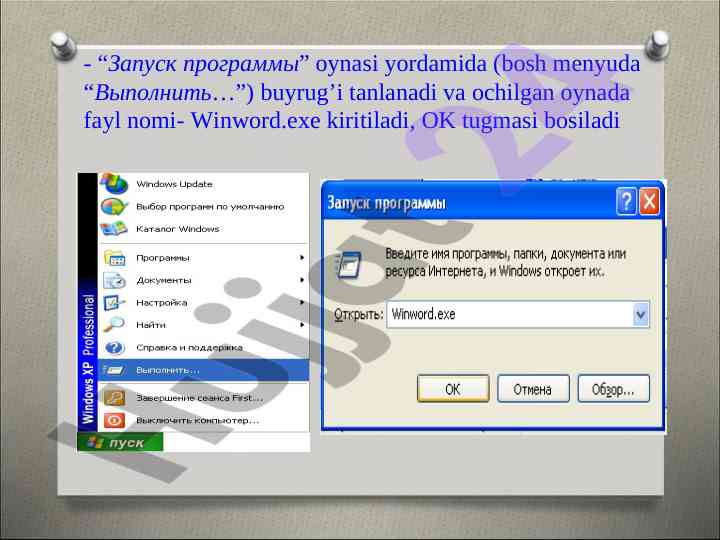
Task: Click the Запуск программы title bar text
Action: (387, 203)
